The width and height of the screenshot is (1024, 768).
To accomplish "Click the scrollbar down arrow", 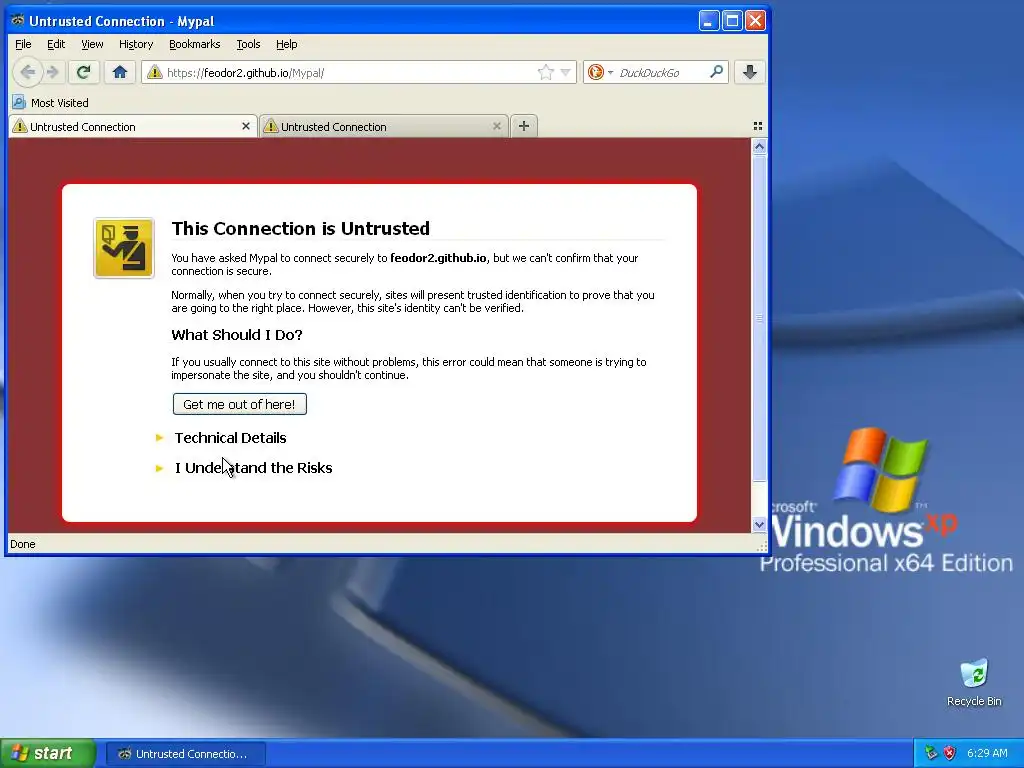I will [759, 524].
